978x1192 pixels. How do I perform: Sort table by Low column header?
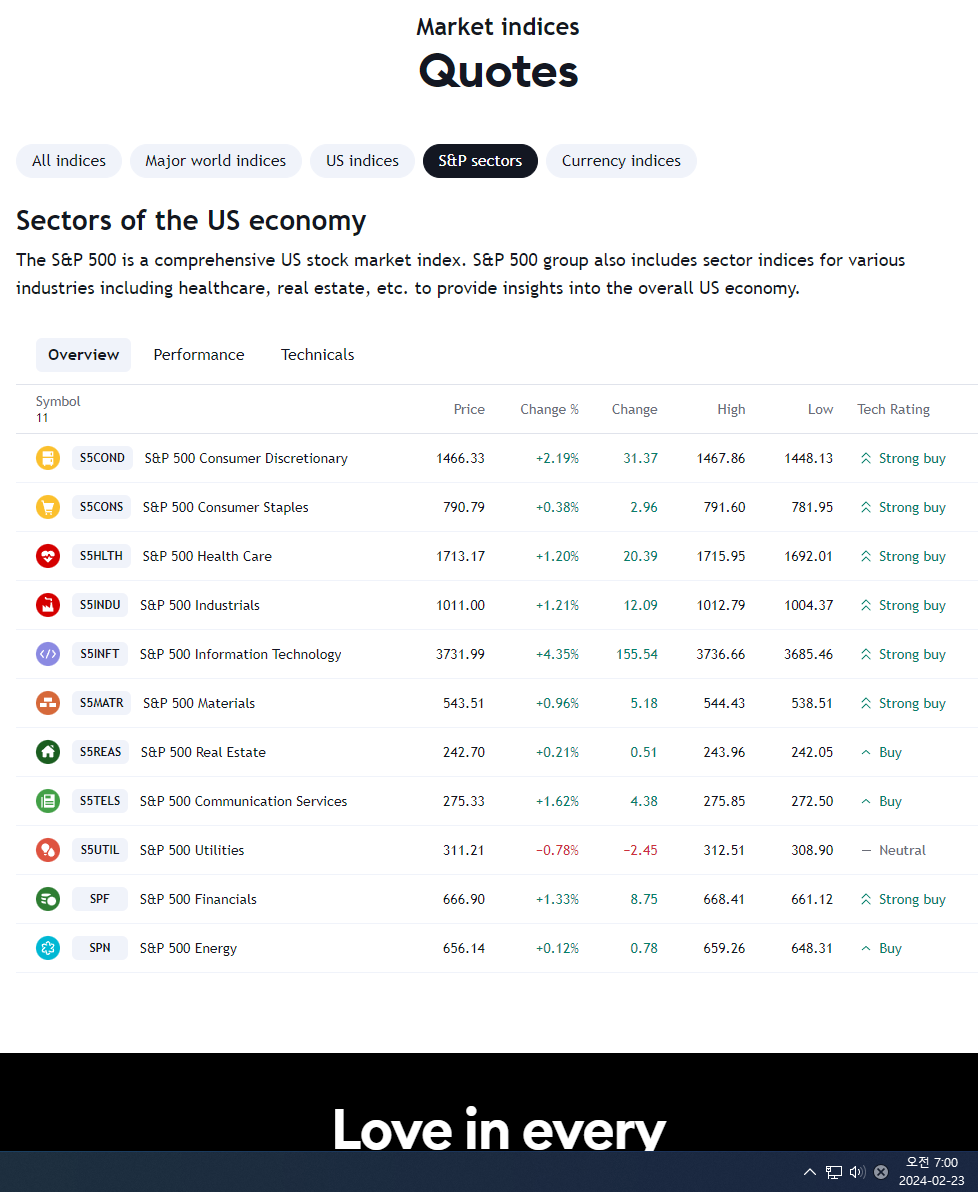(821, 409)
